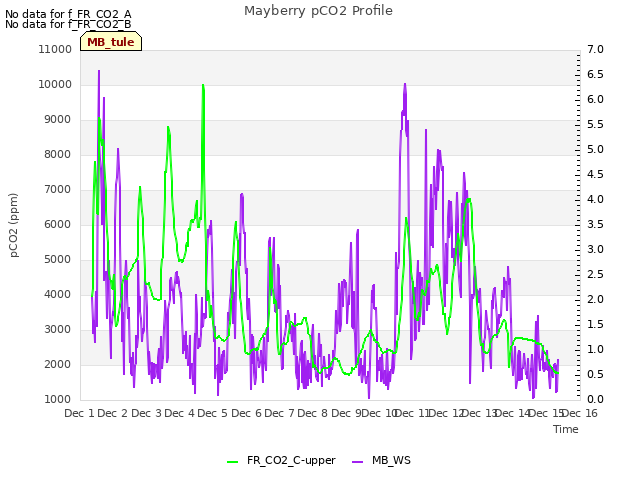Viewport: 640px width, 480px height.
Task: Click the 1000 y-axis tick label
Action: 58,400
